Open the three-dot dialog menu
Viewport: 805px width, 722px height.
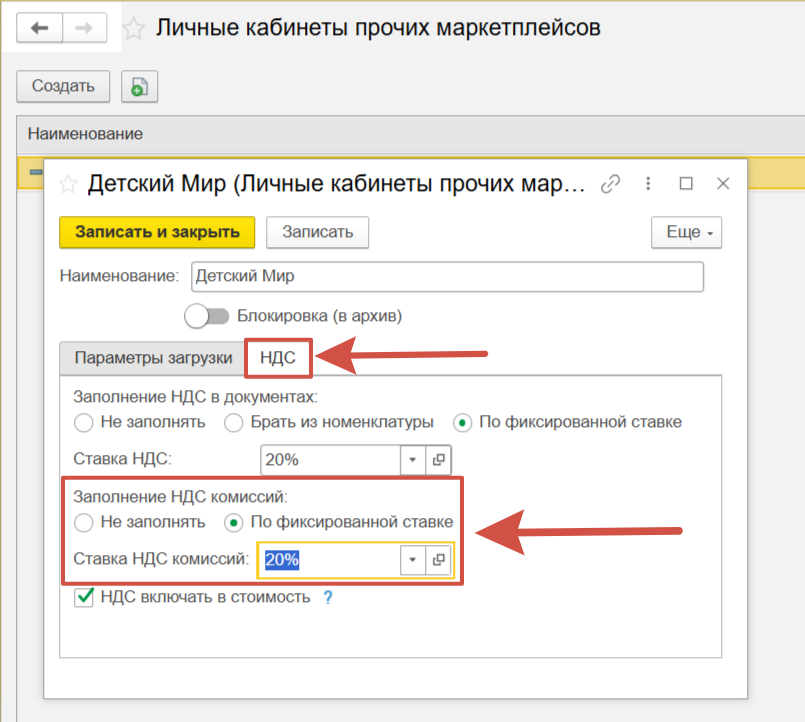pos(648,184)
